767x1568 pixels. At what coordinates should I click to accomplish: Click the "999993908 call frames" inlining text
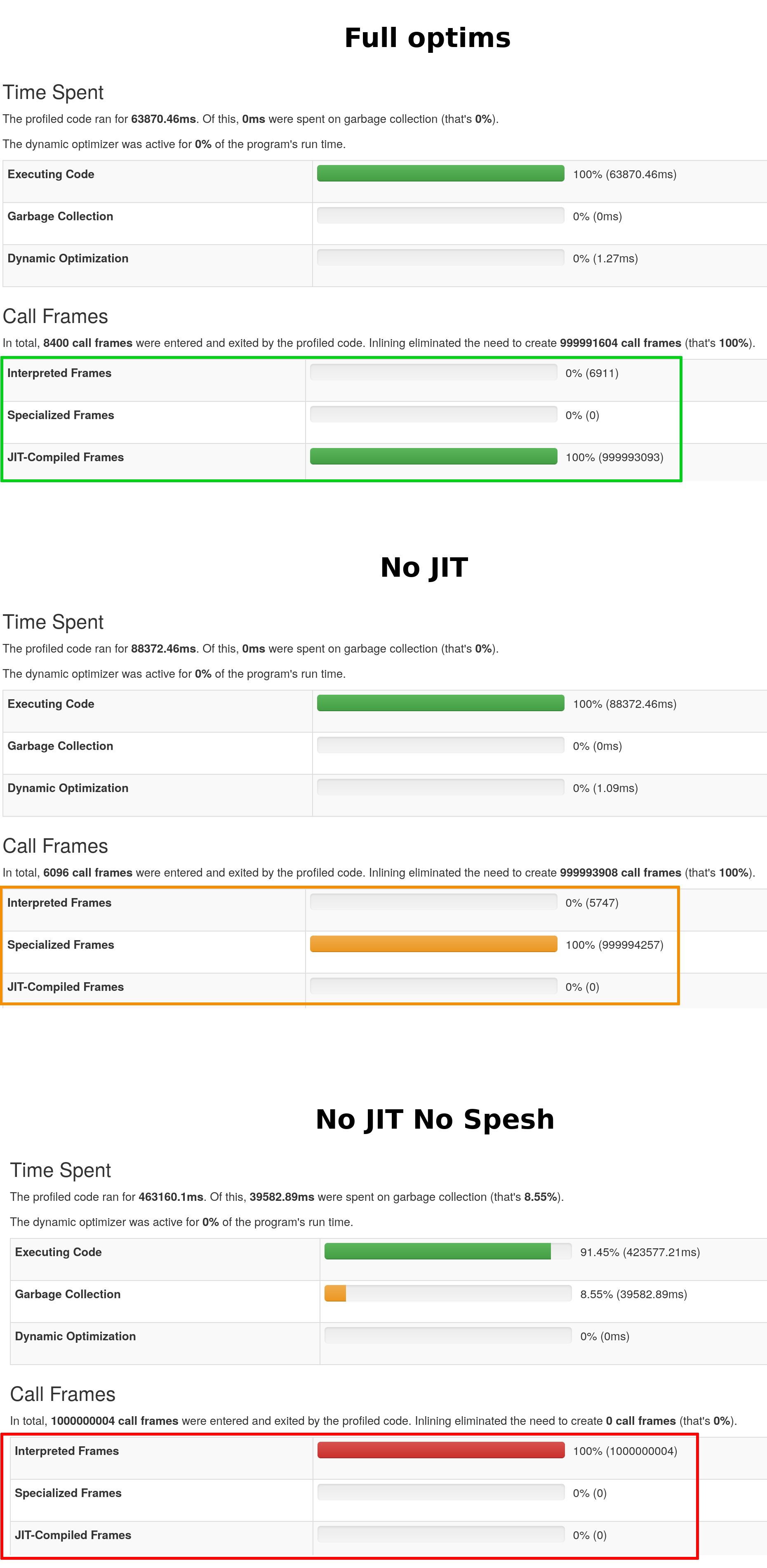tap(621, 872)
